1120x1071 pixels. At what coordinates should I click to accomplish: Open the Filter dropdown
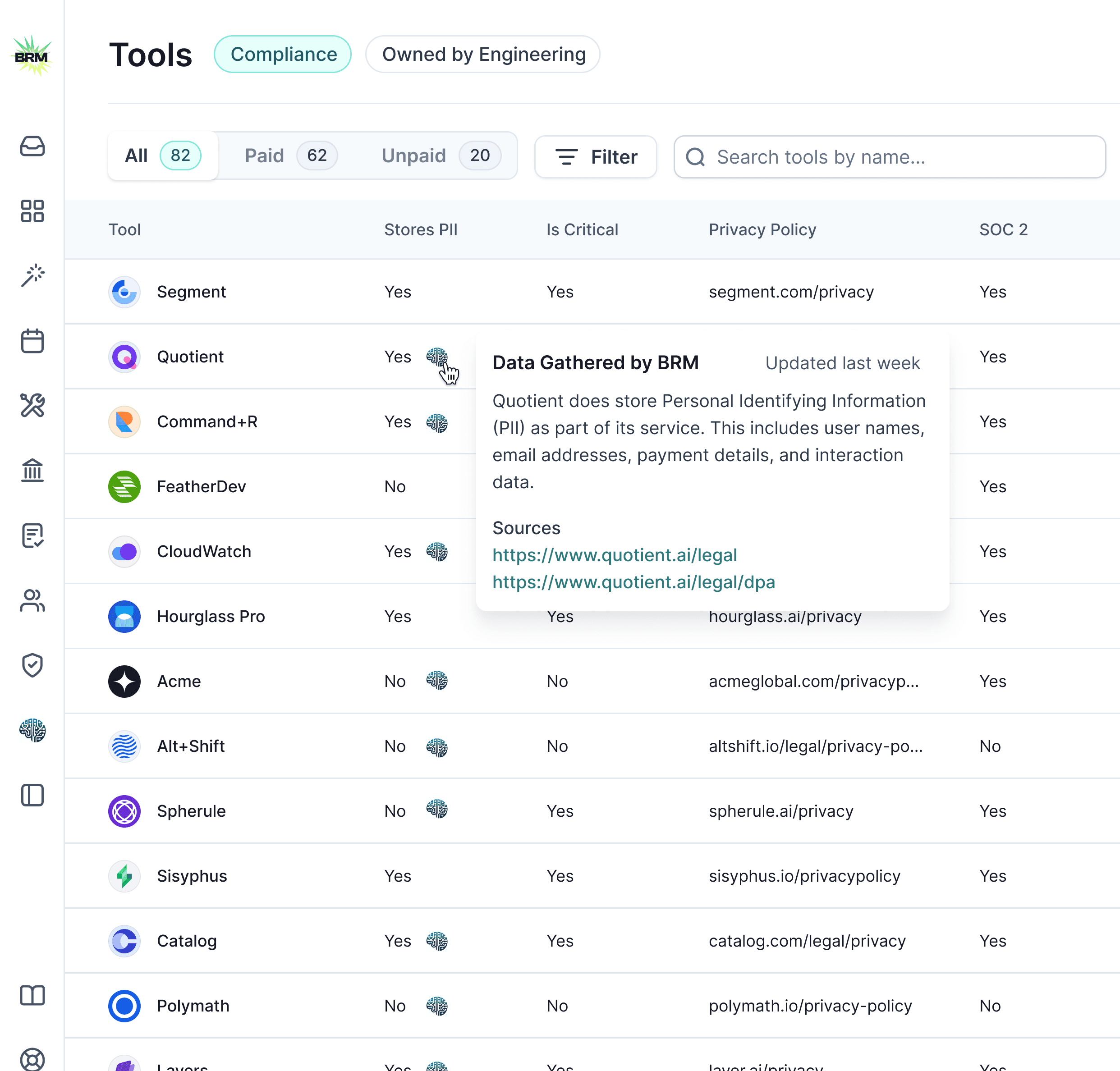point(595,157)
